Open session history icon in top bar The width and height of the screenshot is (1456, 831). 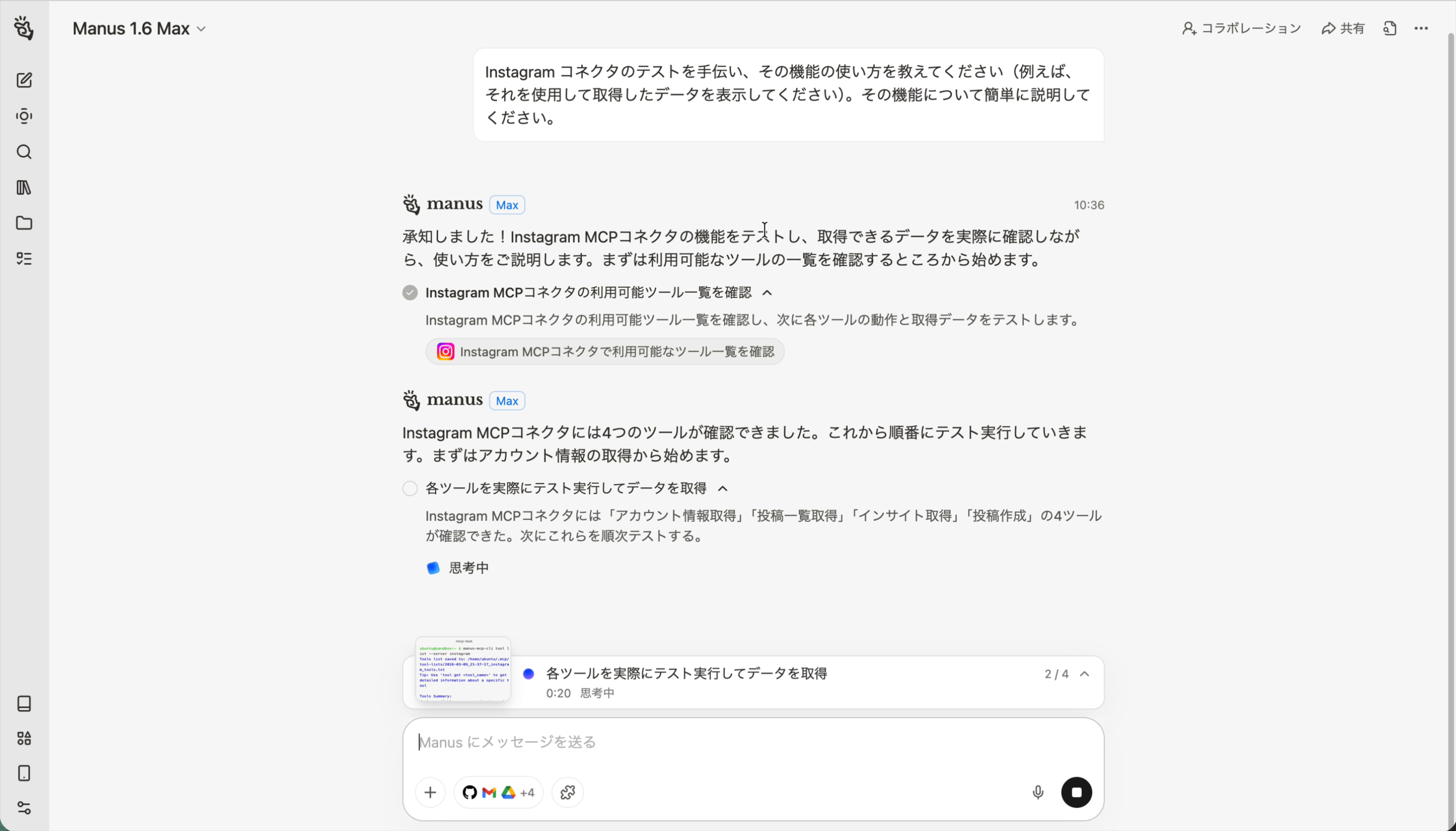1390,28
